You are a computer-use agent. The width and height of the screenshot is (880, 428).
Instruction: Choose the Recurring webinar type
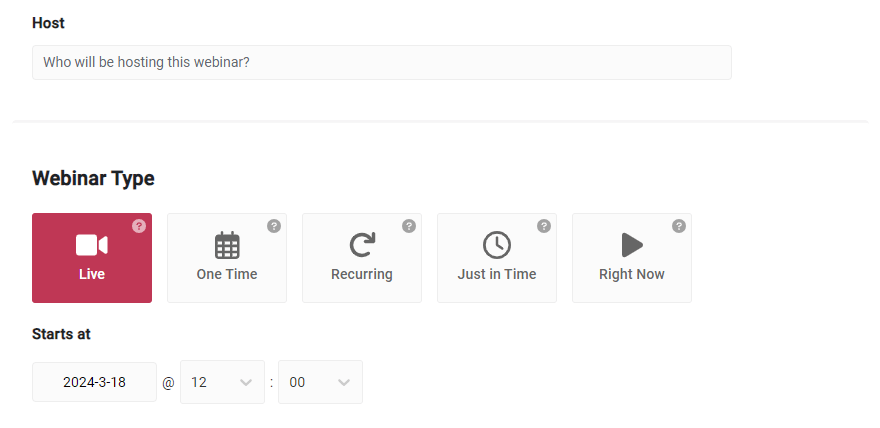tap(362, 258)
